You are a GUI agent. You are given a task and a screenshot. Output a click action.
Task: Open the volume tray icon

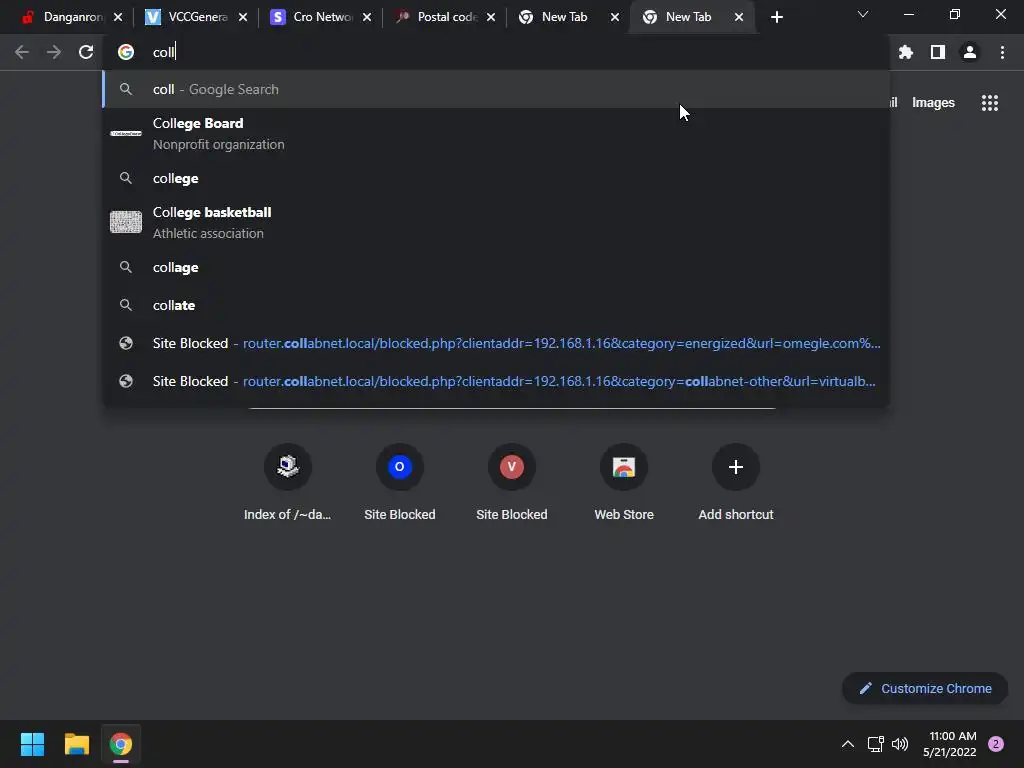click(900, 744)
